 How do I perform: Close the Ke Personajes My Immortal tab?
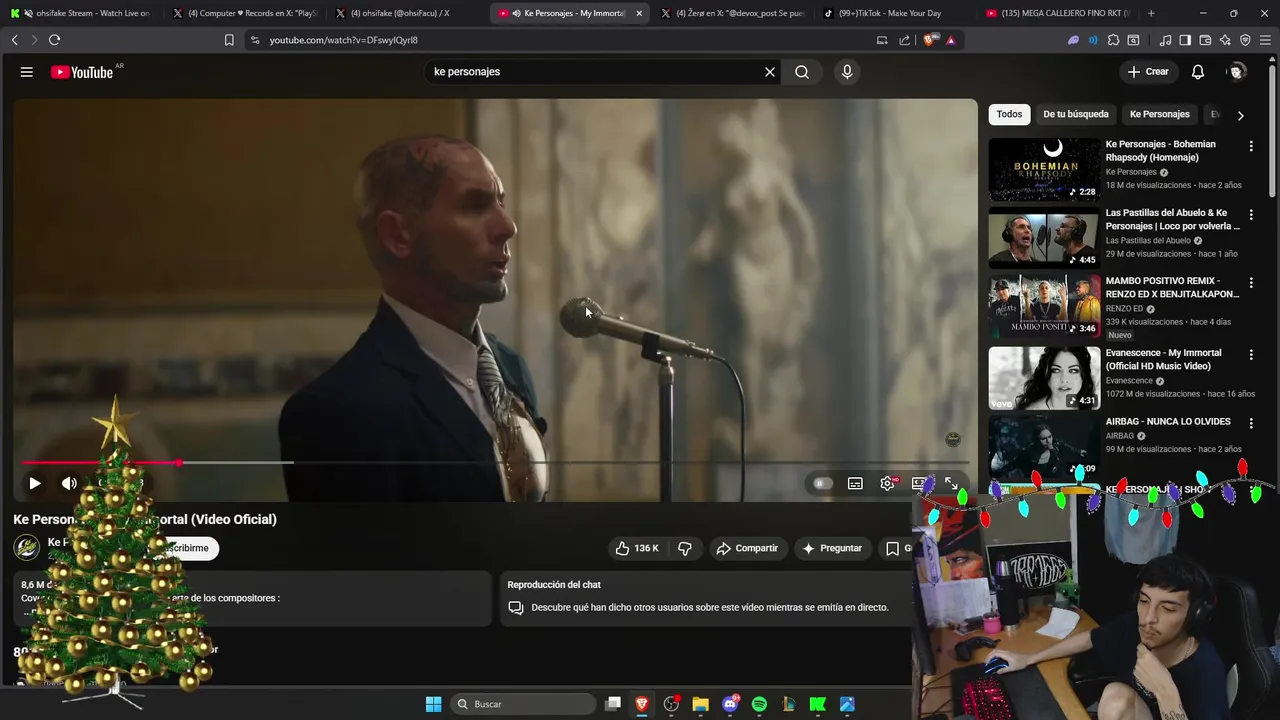[639, 13]
